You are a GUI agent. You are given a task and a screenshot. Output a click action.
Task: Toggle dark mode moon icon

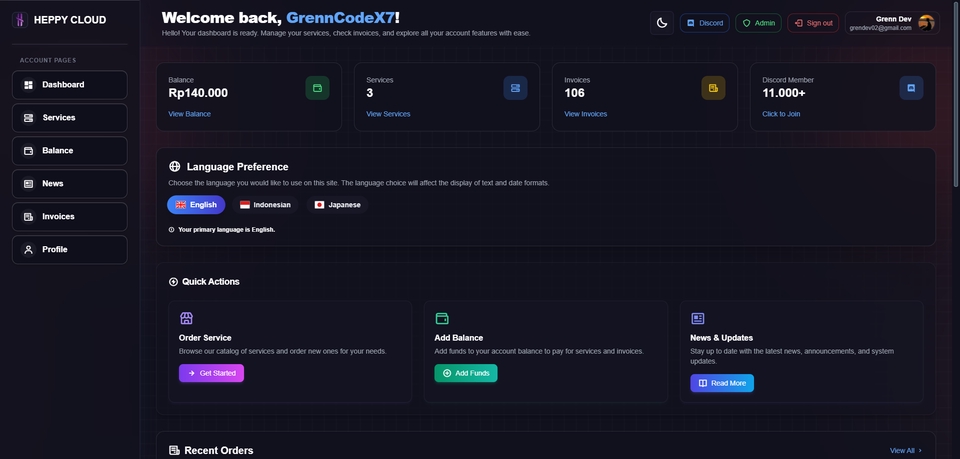coord(662,23)
